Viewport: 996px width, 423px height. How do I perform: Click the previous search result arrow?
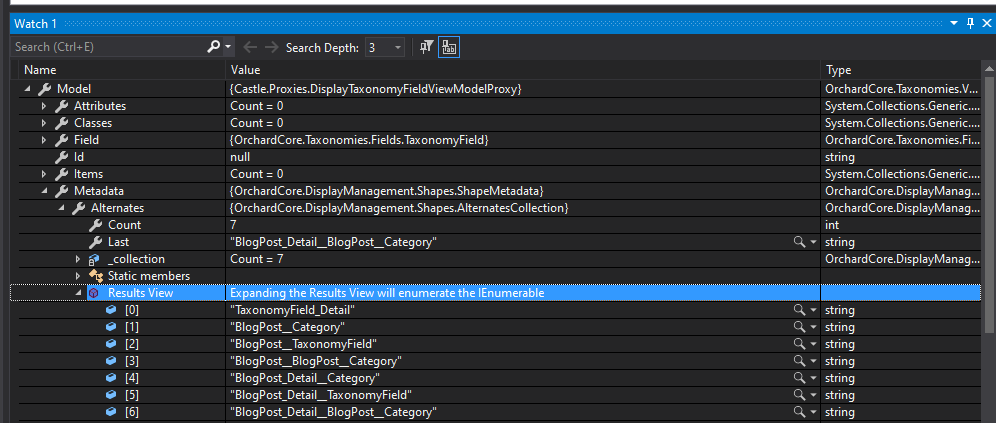(250, 47)
